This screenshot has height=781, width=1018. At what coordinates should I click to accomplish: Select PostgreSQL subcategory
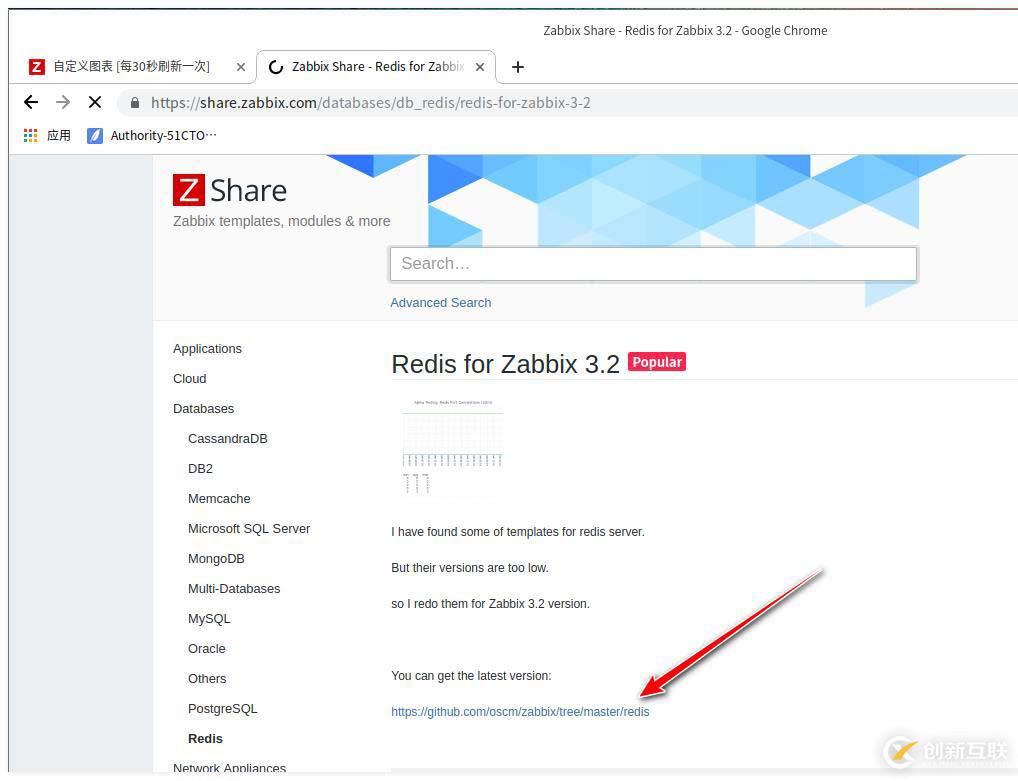223,709
